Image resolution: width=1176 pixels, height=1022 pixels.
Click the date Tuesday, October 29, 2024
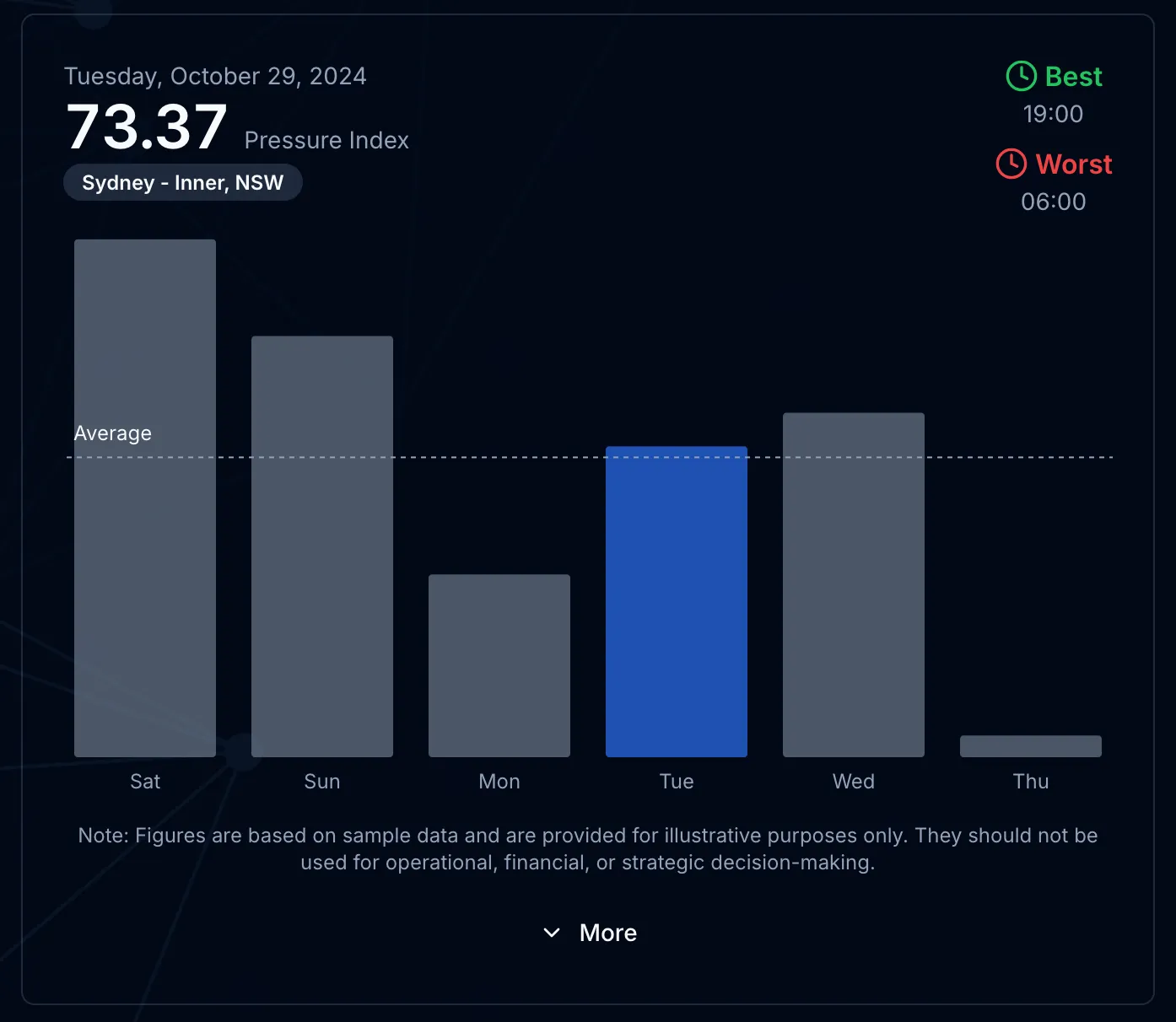[215, 76]
